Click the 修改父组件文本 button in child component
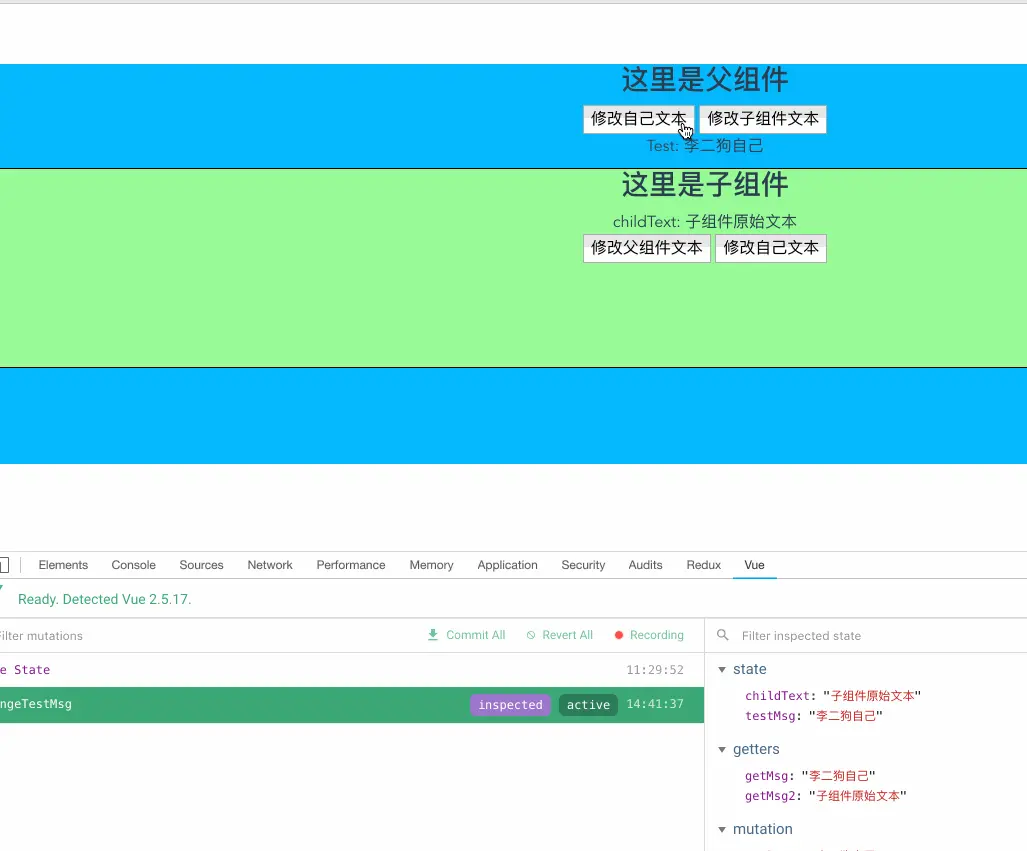 [x=646, y=248]
